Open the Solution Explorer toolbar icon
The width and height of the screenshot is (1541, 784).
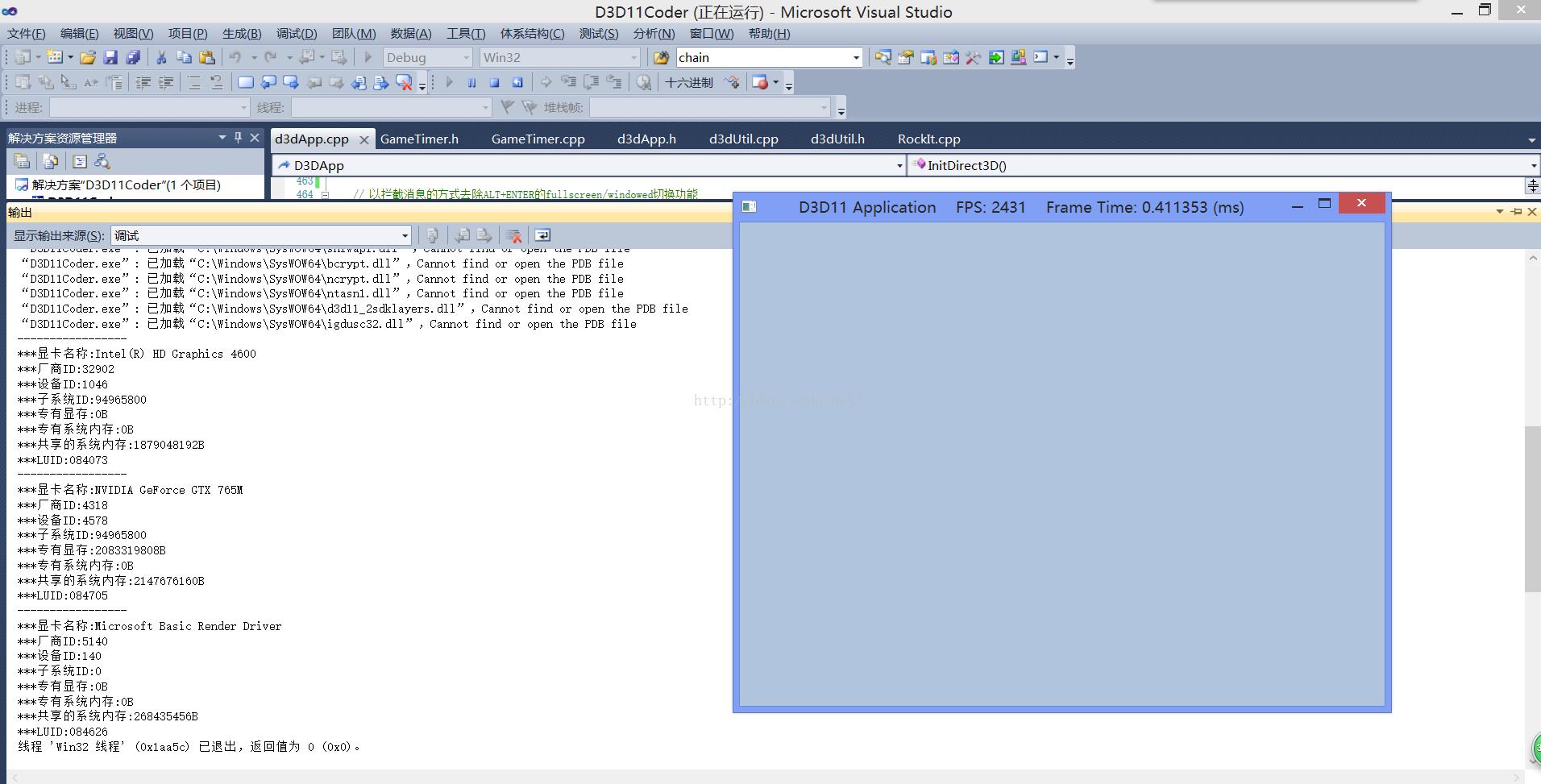883,57
